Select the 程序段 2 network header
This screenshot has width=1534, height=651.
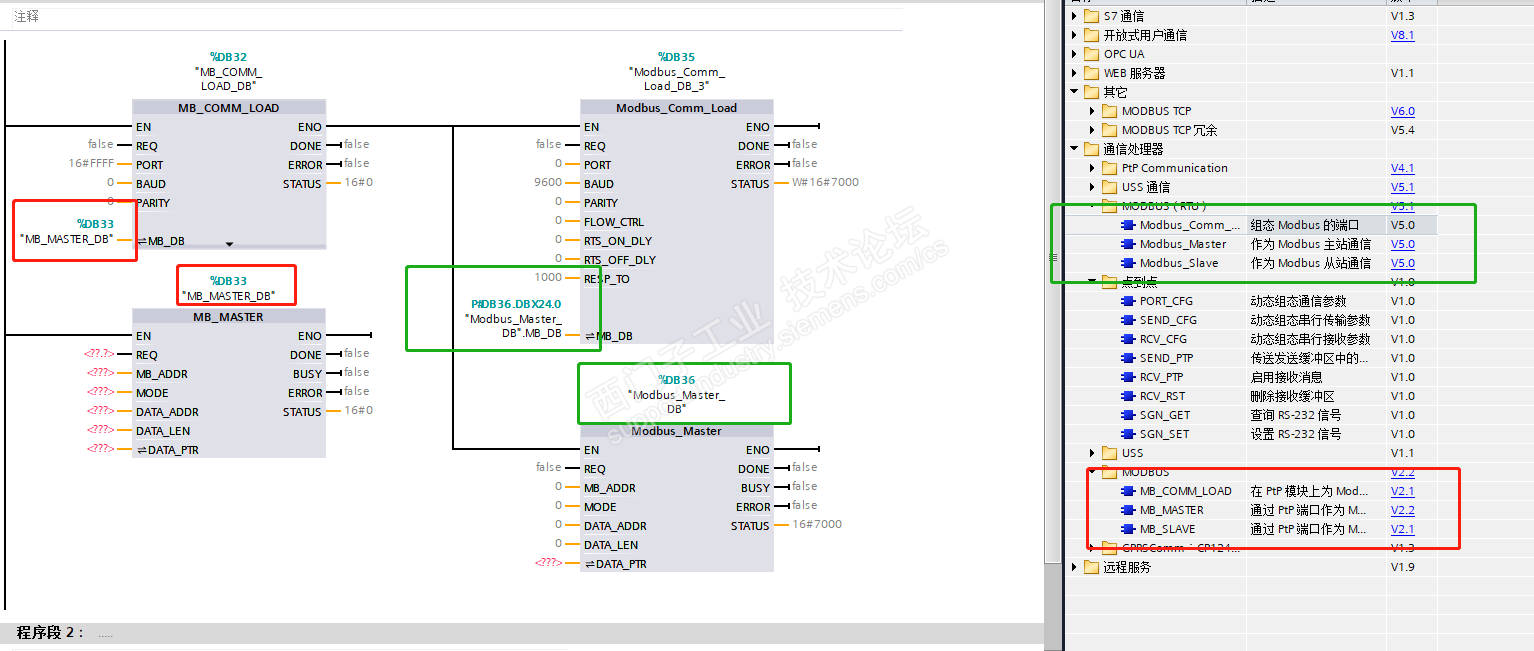tap(520, 633)
